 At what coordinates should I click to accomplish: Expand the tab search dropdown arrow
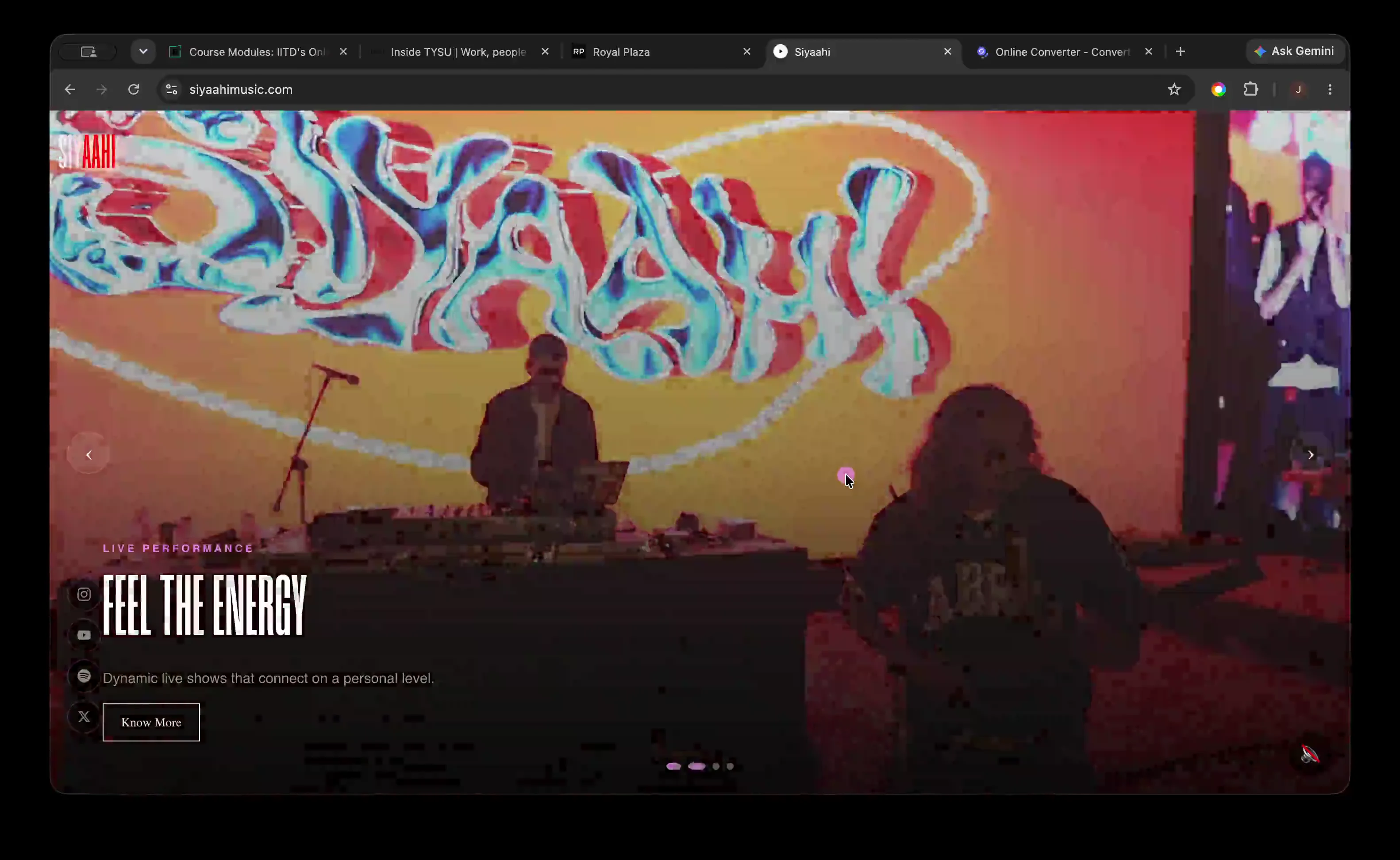click(143, 52)
